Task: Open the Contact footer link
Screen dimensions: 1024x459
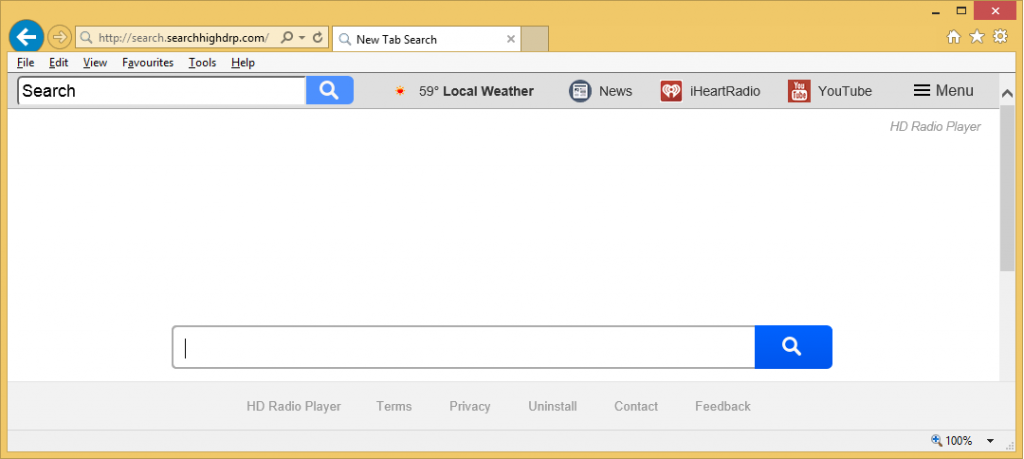Action: pyautogui.click(x=636, y=406)
